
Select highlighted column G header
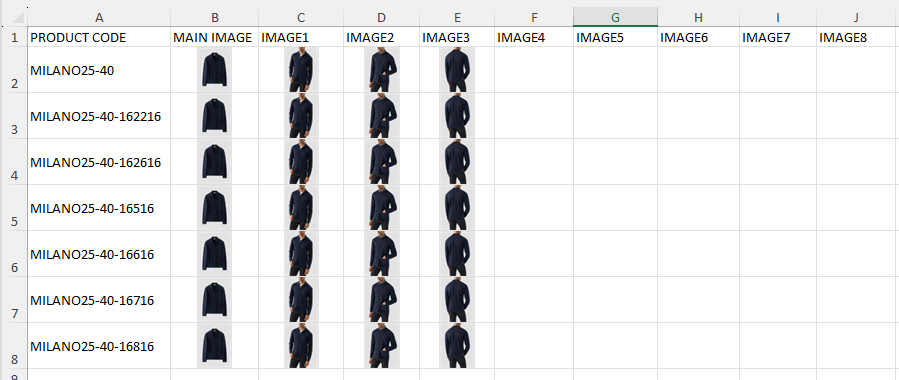[615, 18]
